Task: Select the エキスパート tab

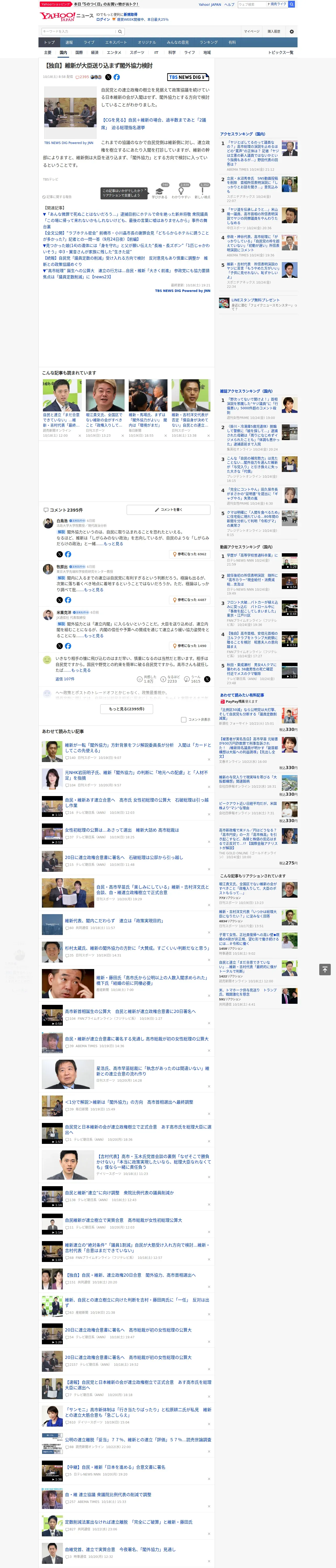Action: (x=116, y=42)
